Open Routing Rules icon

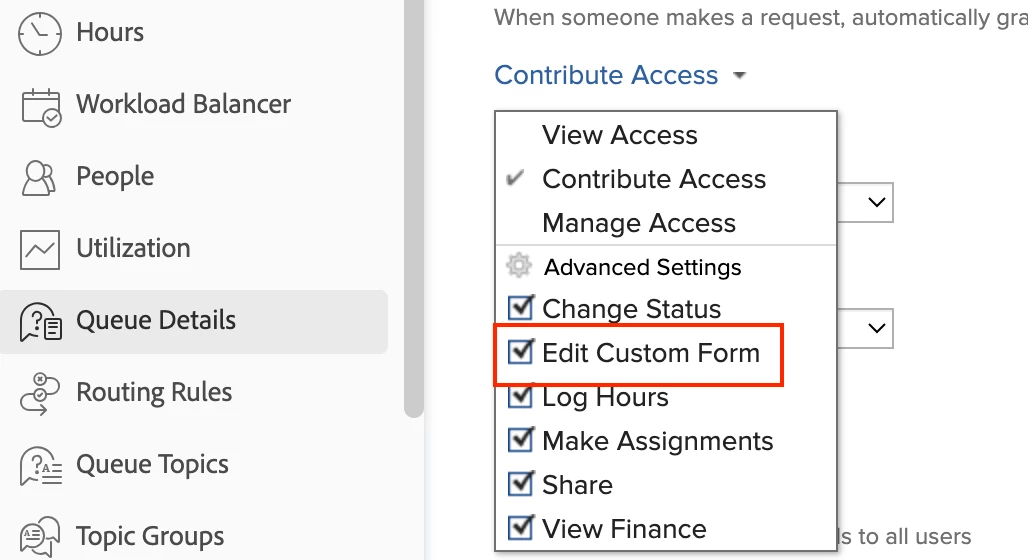click(x=40, y=393)
